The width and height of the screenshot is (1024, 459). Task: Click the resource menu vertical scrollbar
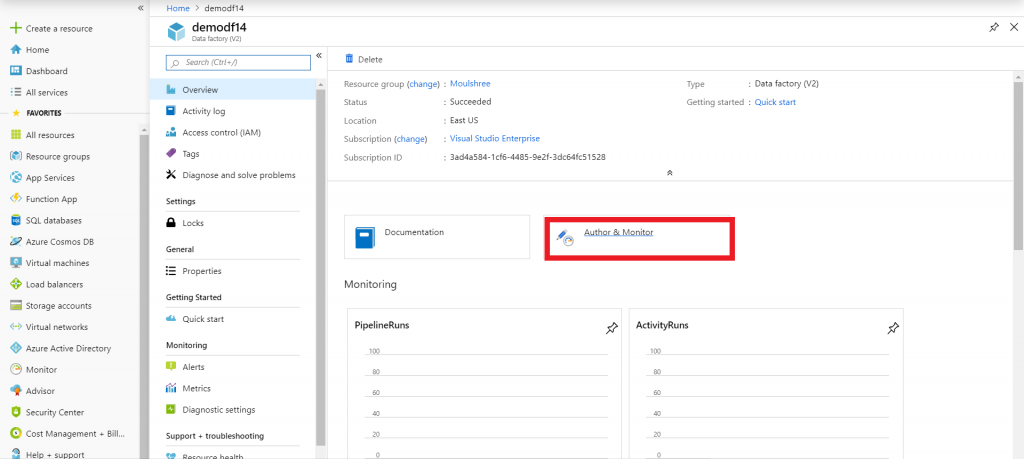[x=320, y=268]
